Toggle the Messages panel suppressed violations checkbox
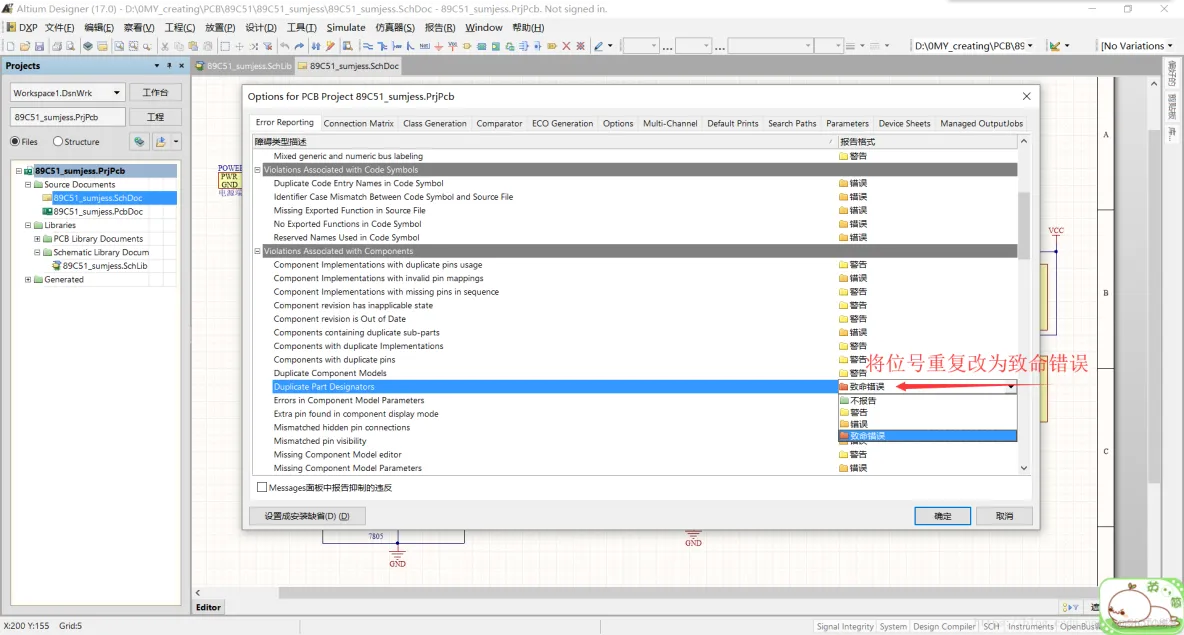Screen dimensions: 1184x635 (262, 488)
